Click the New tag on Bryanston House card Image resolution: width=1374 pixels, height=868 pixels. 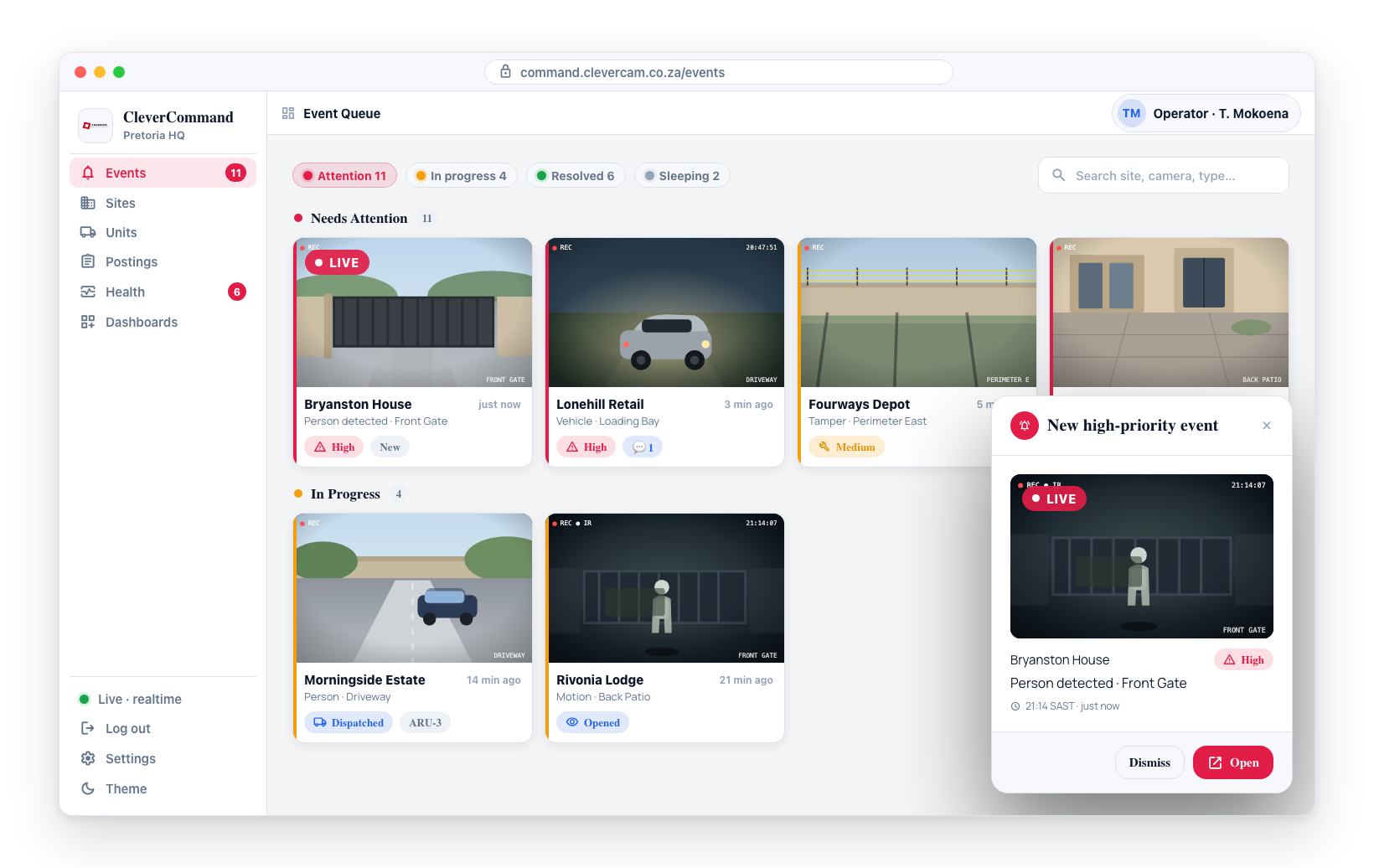pos(390,447)
